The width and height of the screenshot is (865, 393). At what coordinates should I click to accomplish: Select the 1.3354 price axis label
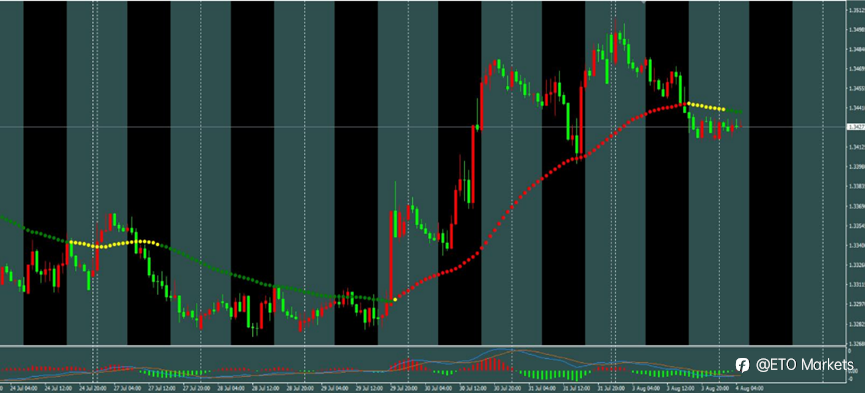tap(857, 226)
